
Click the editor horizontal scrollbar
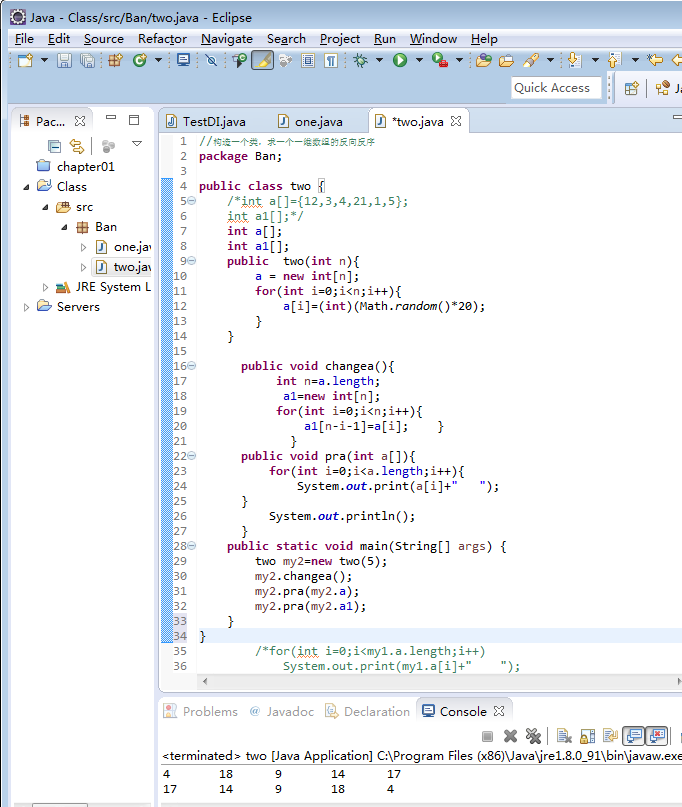coord(420,681)
